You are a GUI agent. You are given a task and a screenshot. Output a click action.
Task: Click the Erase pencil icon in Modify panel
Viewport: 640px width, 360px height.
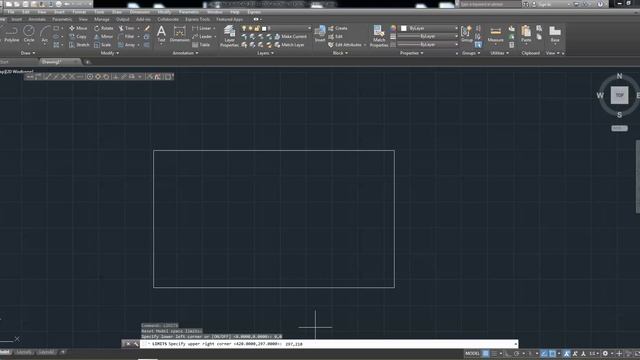(147, 28)
